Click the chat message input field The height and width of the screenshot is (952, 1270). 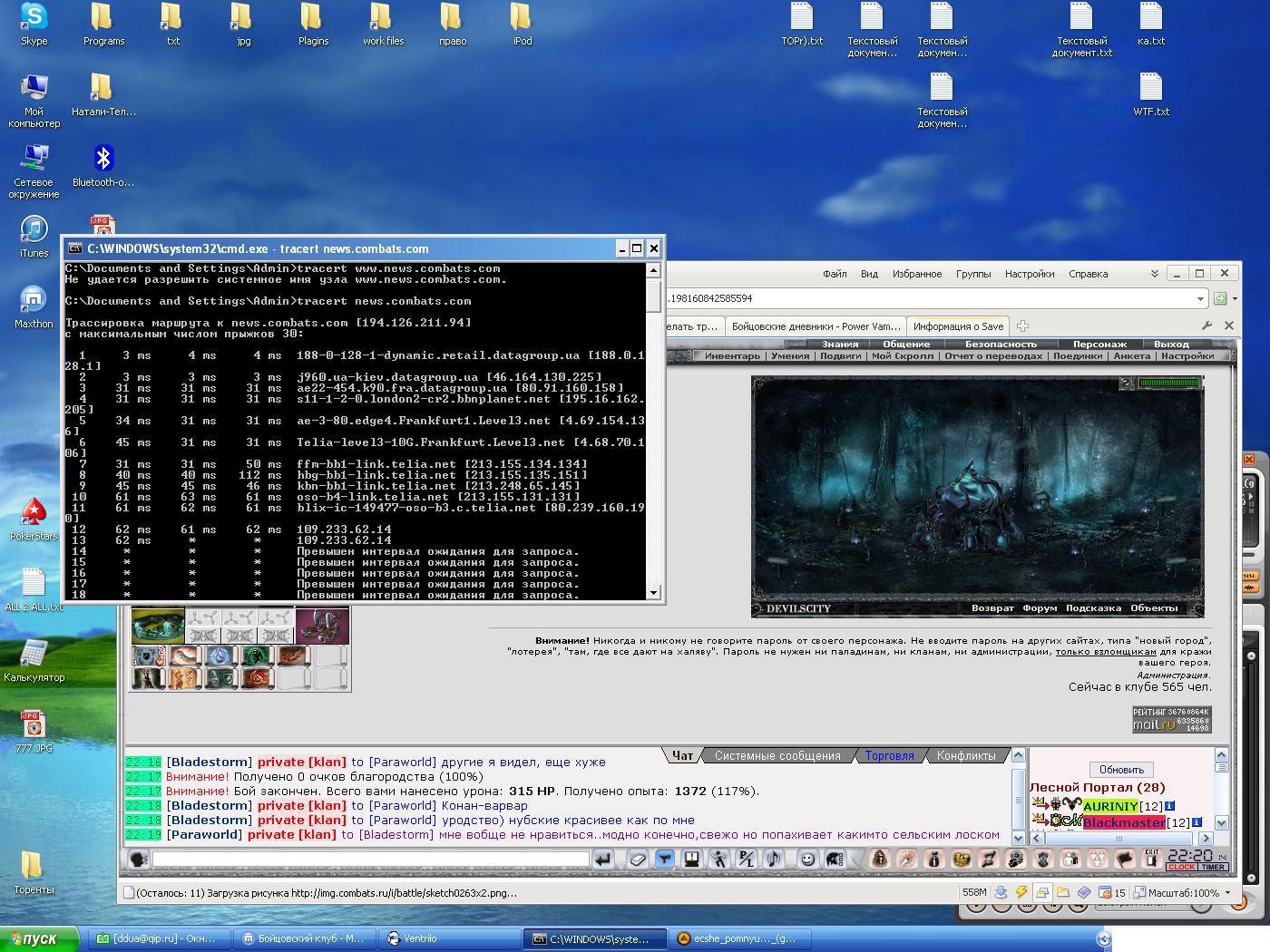click(370, 859)
